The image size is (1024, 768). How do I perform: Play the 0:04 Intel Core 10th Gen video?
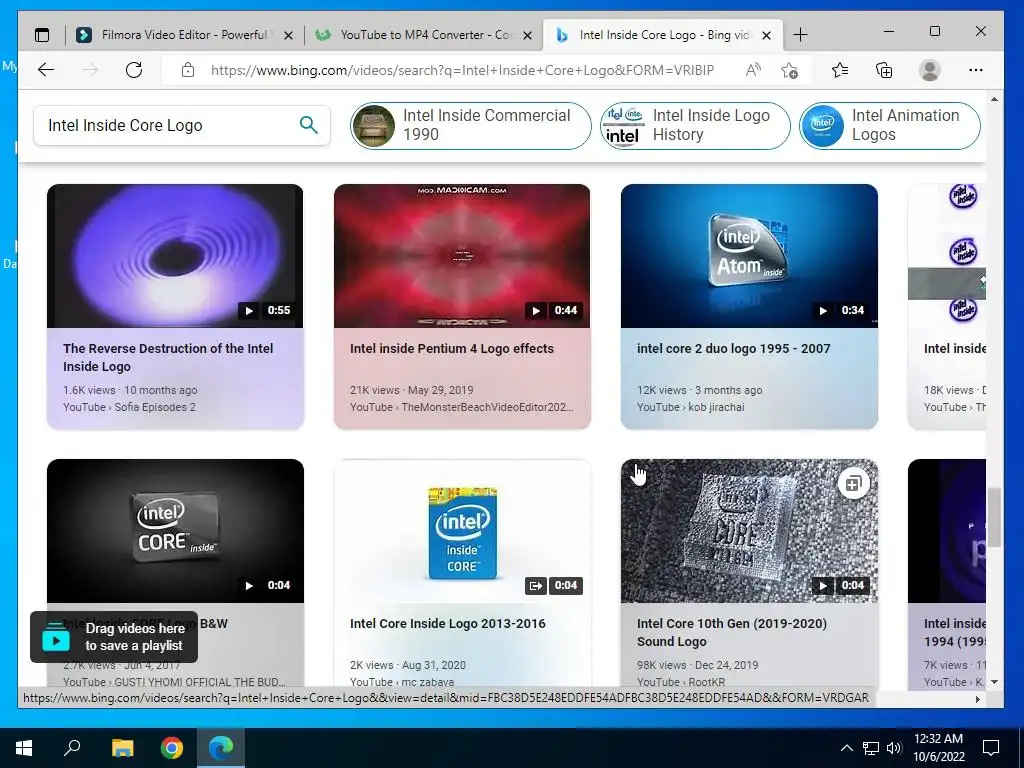(x=823, y=585)
